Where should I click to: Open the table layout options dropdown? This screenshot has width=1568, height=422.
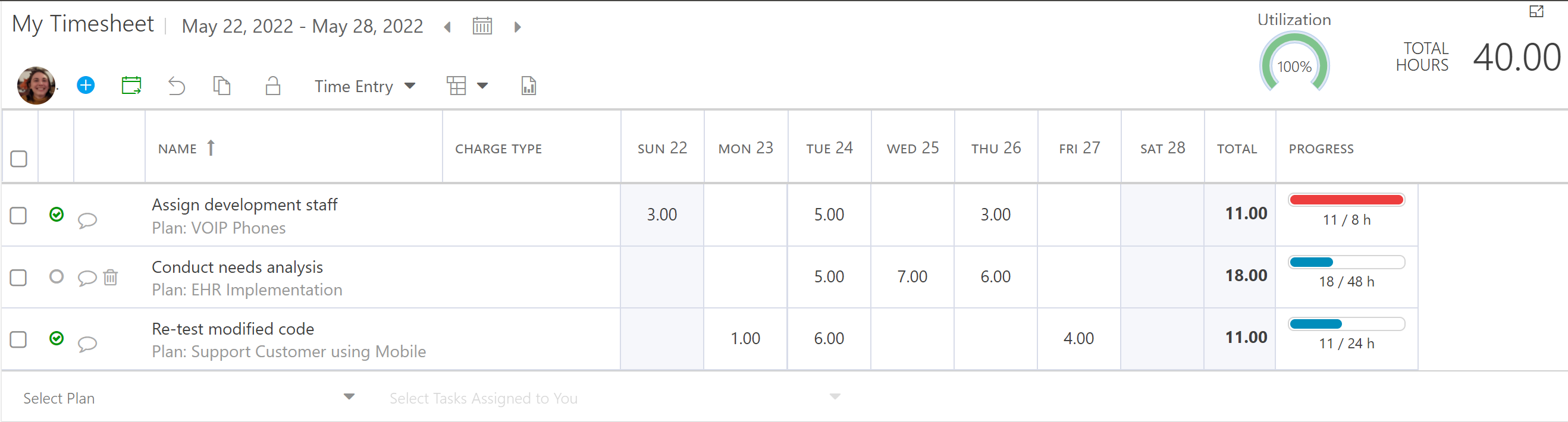tap(468, 86)
